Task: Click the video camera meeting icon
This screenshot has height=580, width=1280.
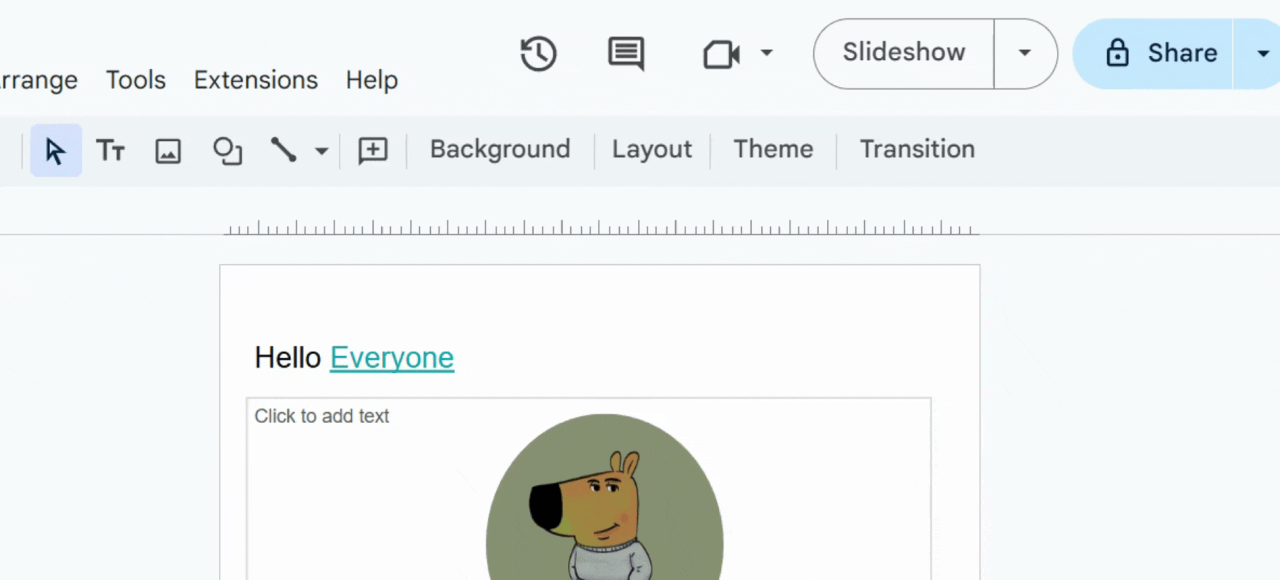Action: (721, 53)
